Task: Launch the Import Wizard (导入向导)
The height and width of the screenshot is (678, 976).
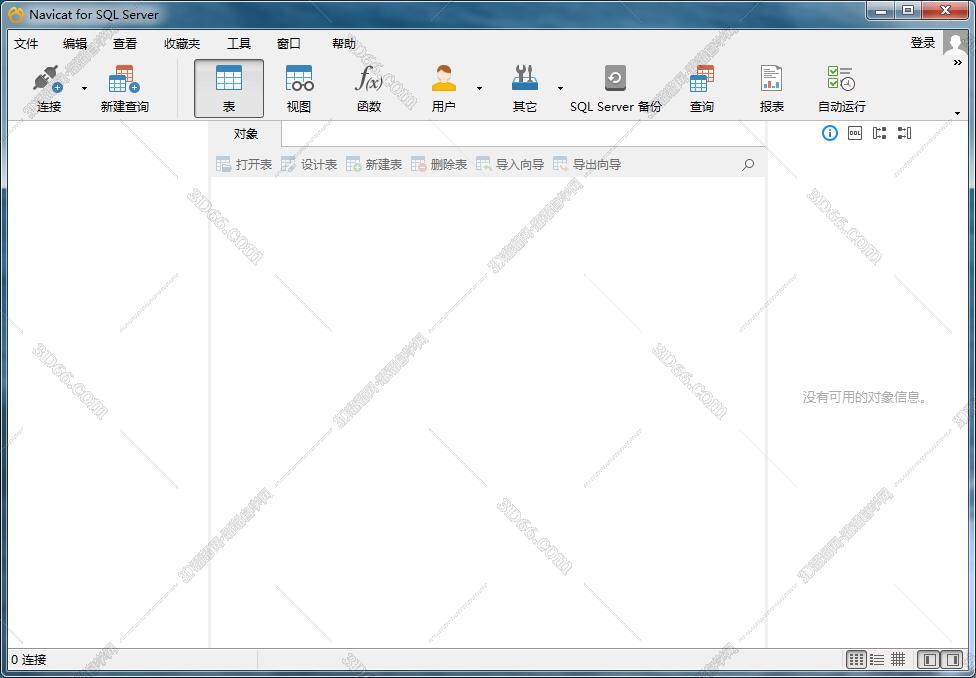Action: point(510,164)
